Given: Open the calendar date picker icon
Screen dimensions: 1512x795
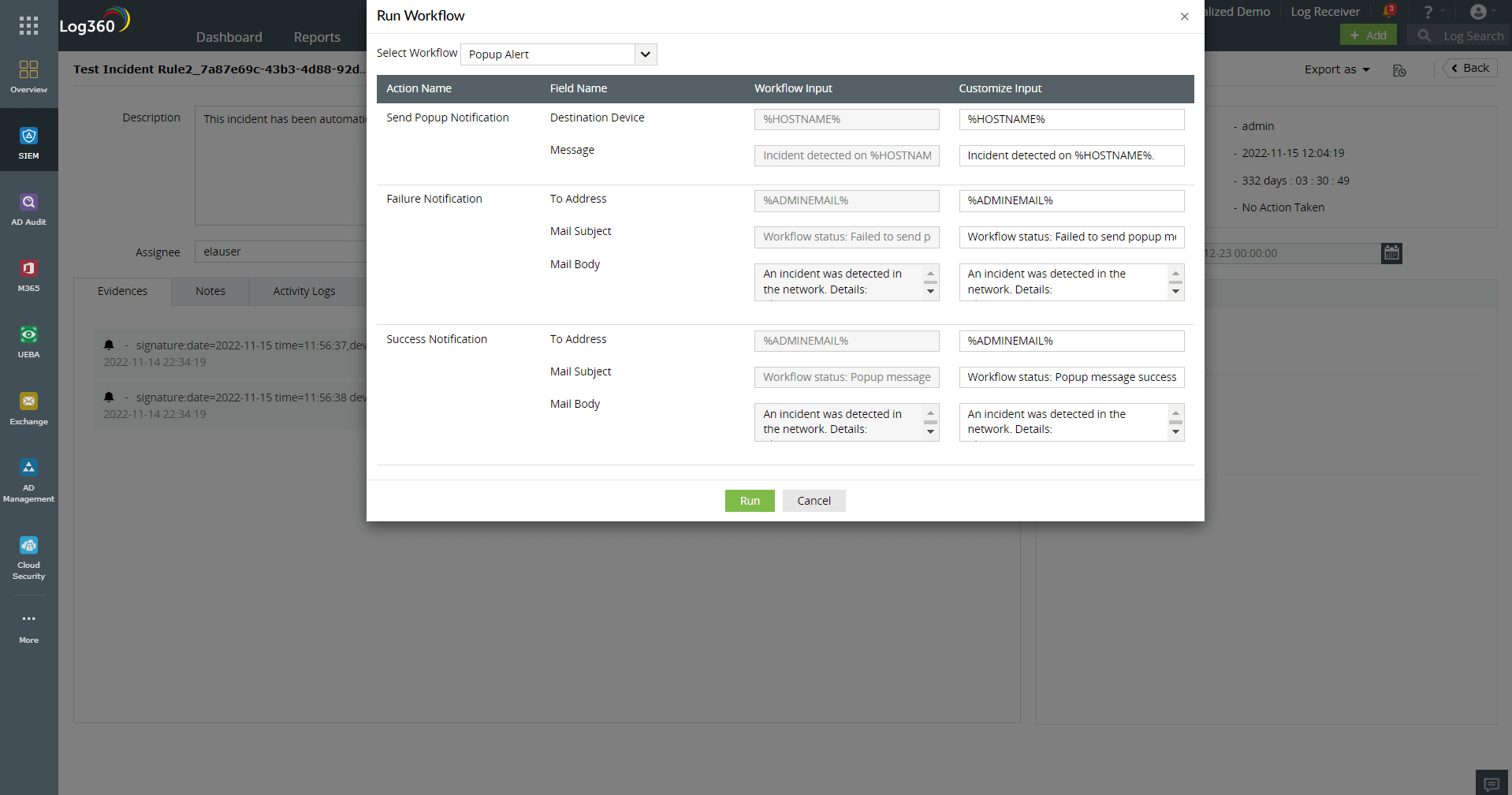Looking at the screenshot, I should 1391,253.
